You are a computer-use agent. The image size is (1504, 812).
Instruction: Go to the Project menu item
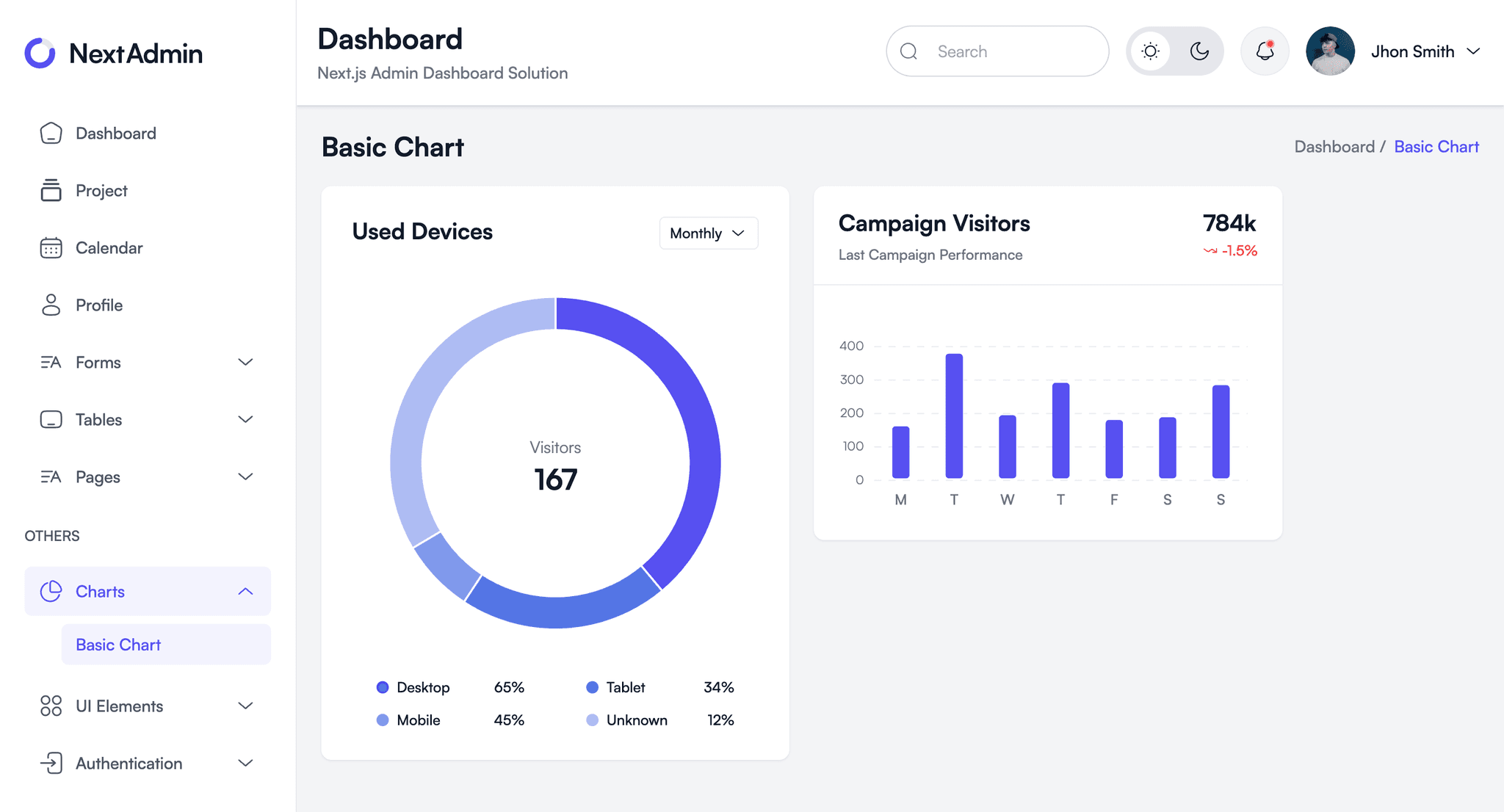[x=148, y=190]
